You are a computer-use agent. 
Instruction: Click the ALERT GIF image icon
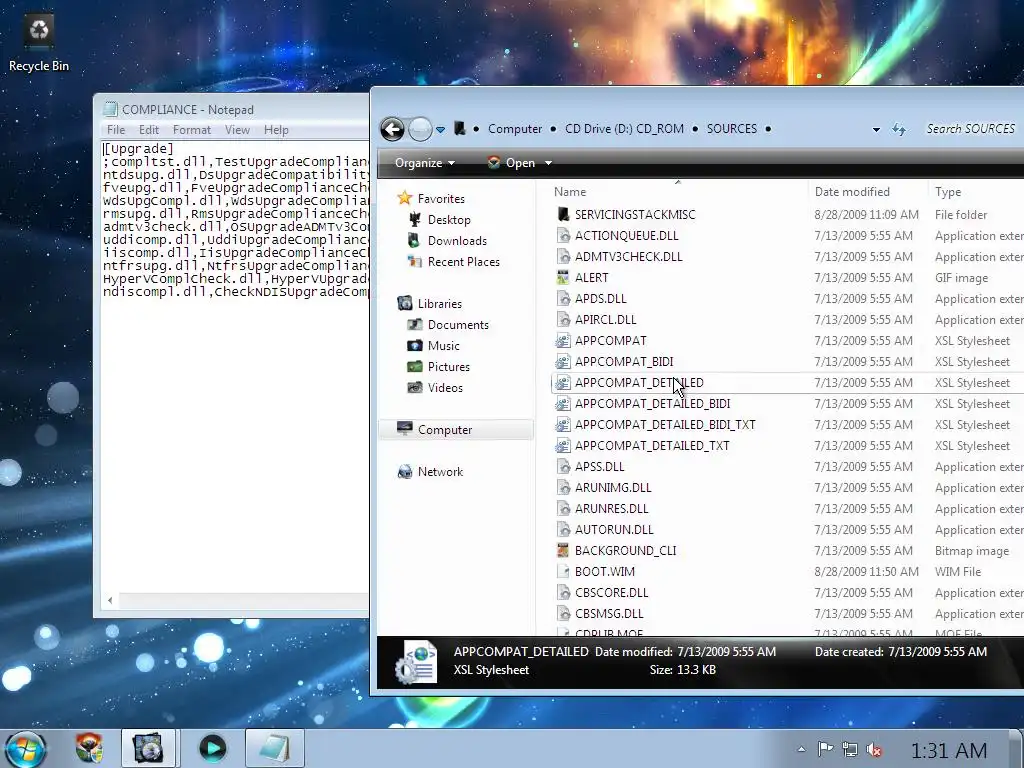pyautogui.click(x=562, y=278)
